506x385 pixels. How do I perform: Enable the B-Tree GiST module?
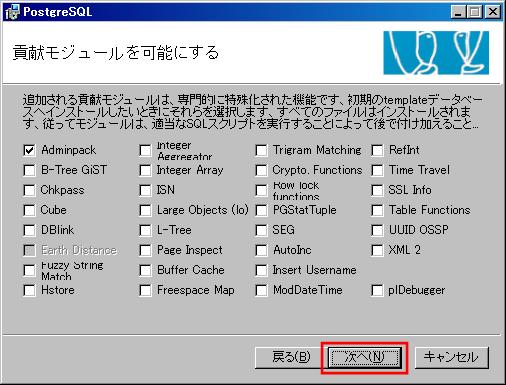pos(29,170)
